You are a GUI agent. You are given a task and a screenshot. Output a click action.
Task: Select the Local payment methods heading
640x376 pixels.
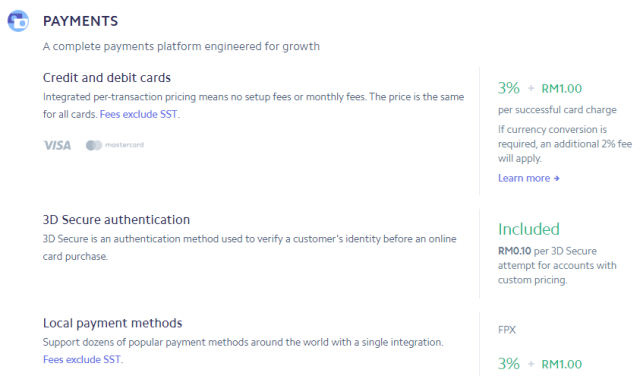113,323
